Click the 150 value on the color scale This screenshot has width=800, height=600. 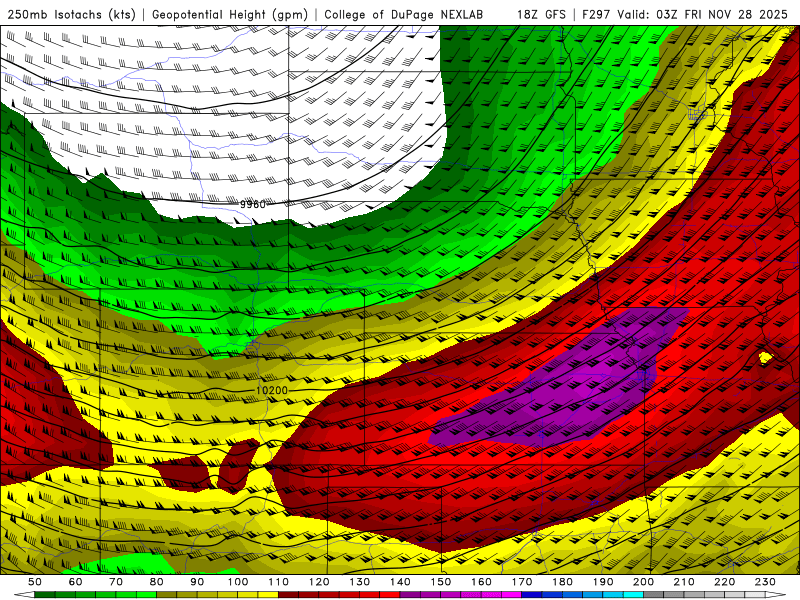click(x=441, y=582)
